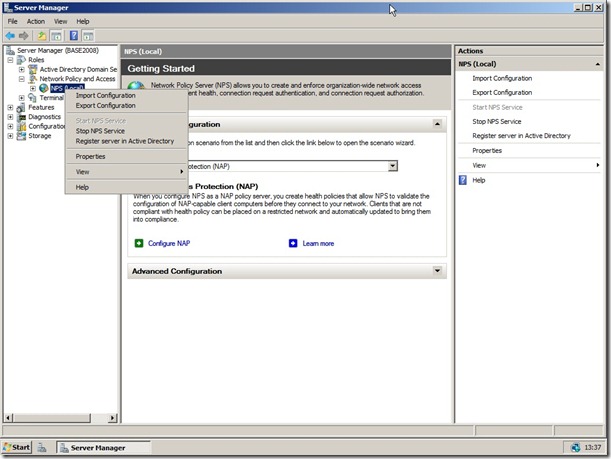Click the tree pane horizontal scrollbar left arrow
Screen dimensions: 611x459
(8, 418)
